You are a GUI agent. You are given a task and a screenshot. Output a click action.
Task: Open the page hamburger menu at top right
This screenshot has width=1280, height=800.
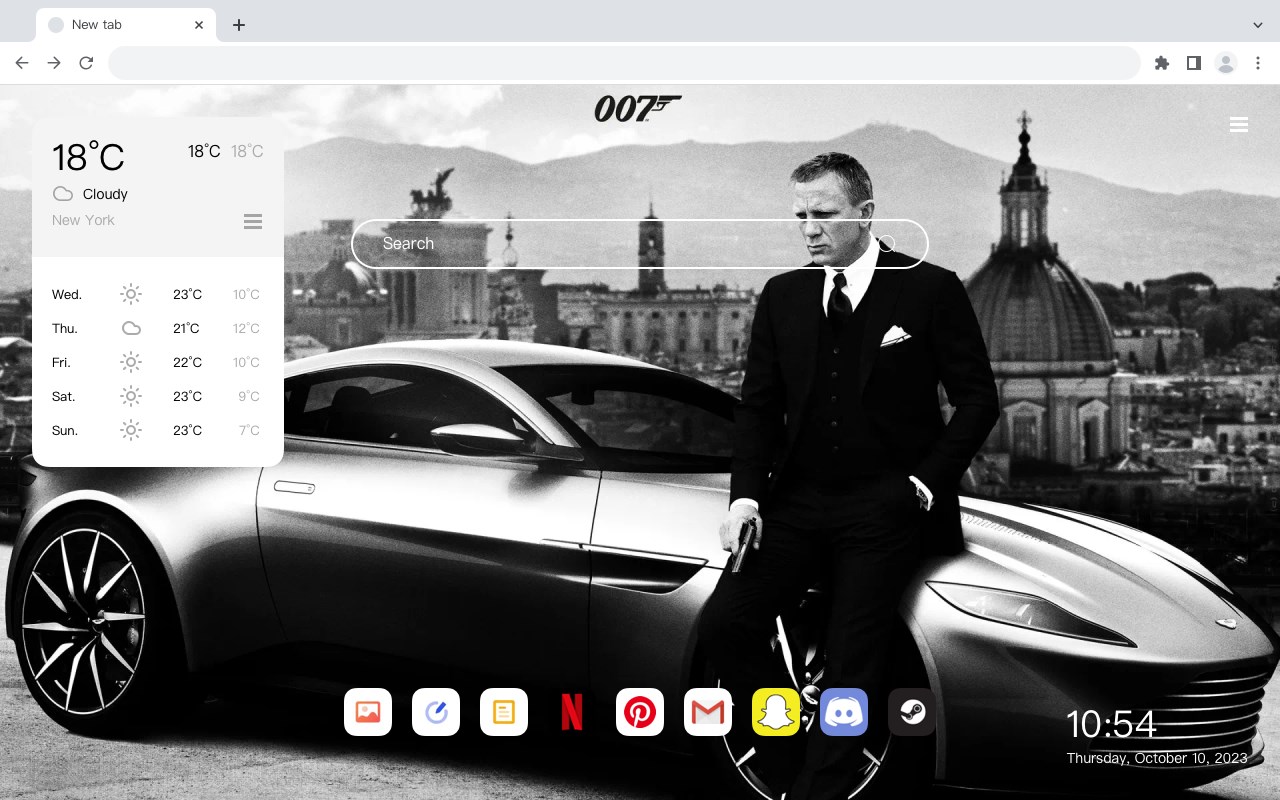1239,125
